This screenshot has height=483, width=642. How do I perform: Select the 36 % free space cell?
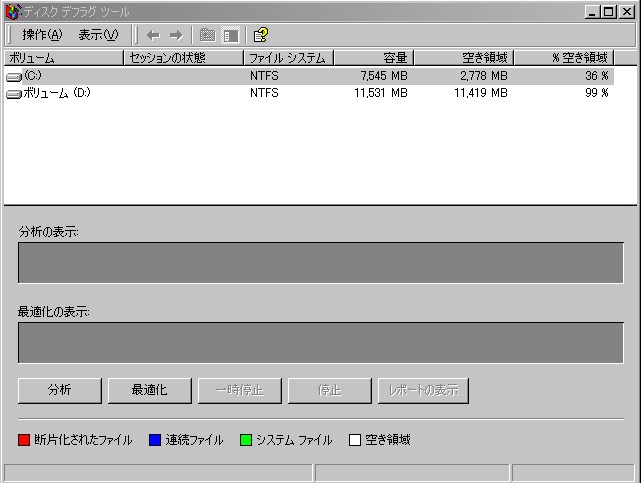[597, 76]
